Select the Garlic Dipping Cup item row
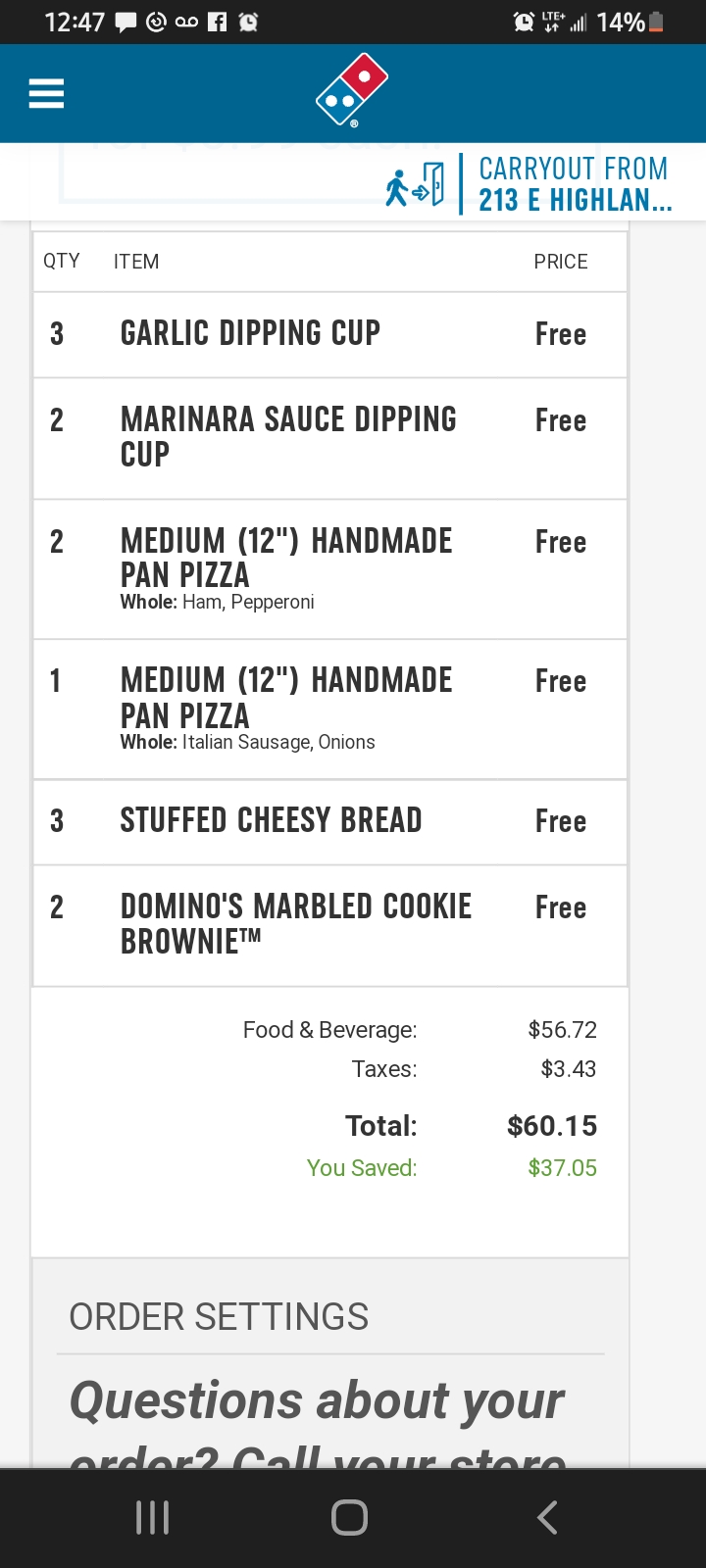706x1568 pixels. pyautogui.click(x=329, y=334)
